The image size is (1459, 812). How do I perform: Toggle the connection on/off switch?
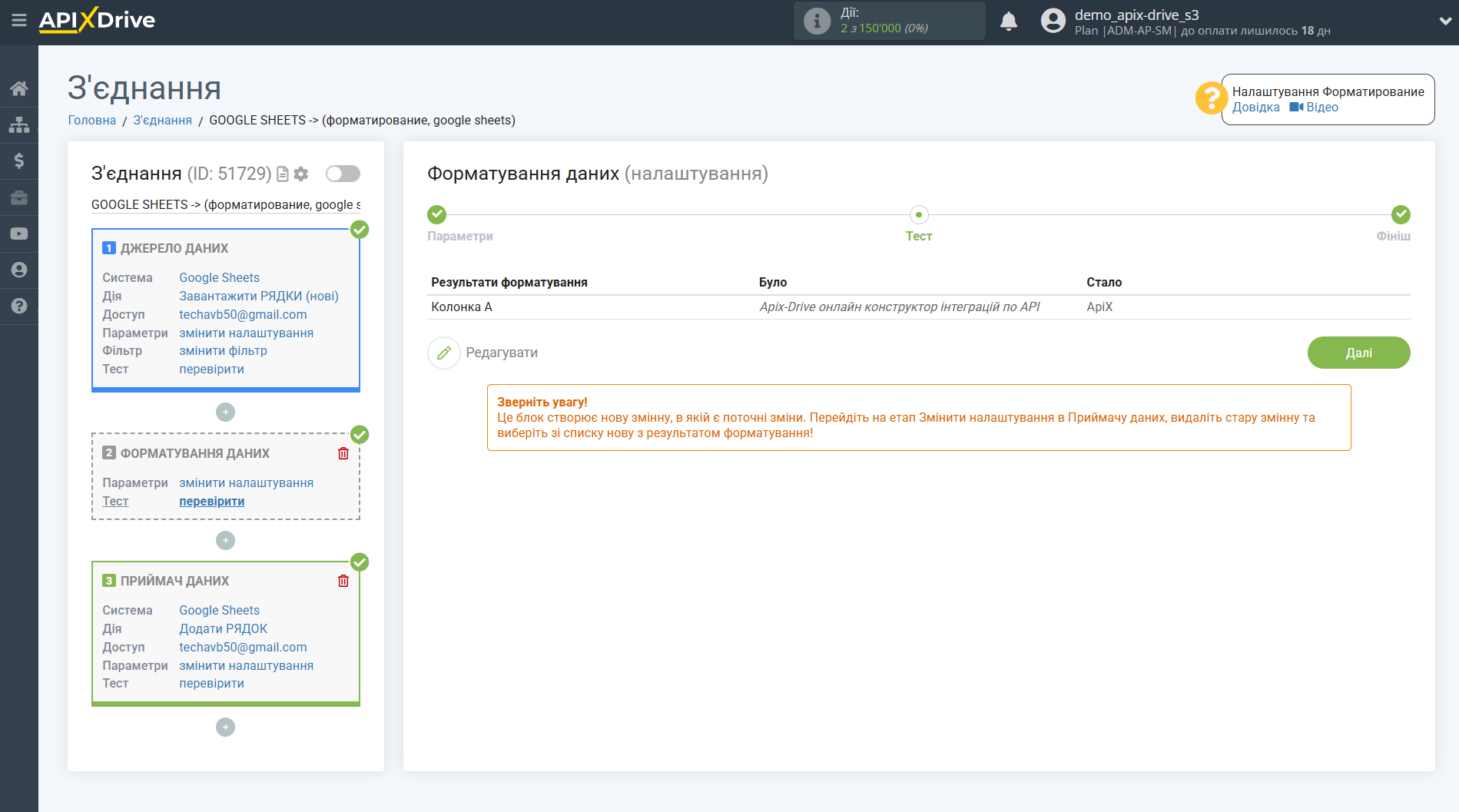[x=343, y=174]
